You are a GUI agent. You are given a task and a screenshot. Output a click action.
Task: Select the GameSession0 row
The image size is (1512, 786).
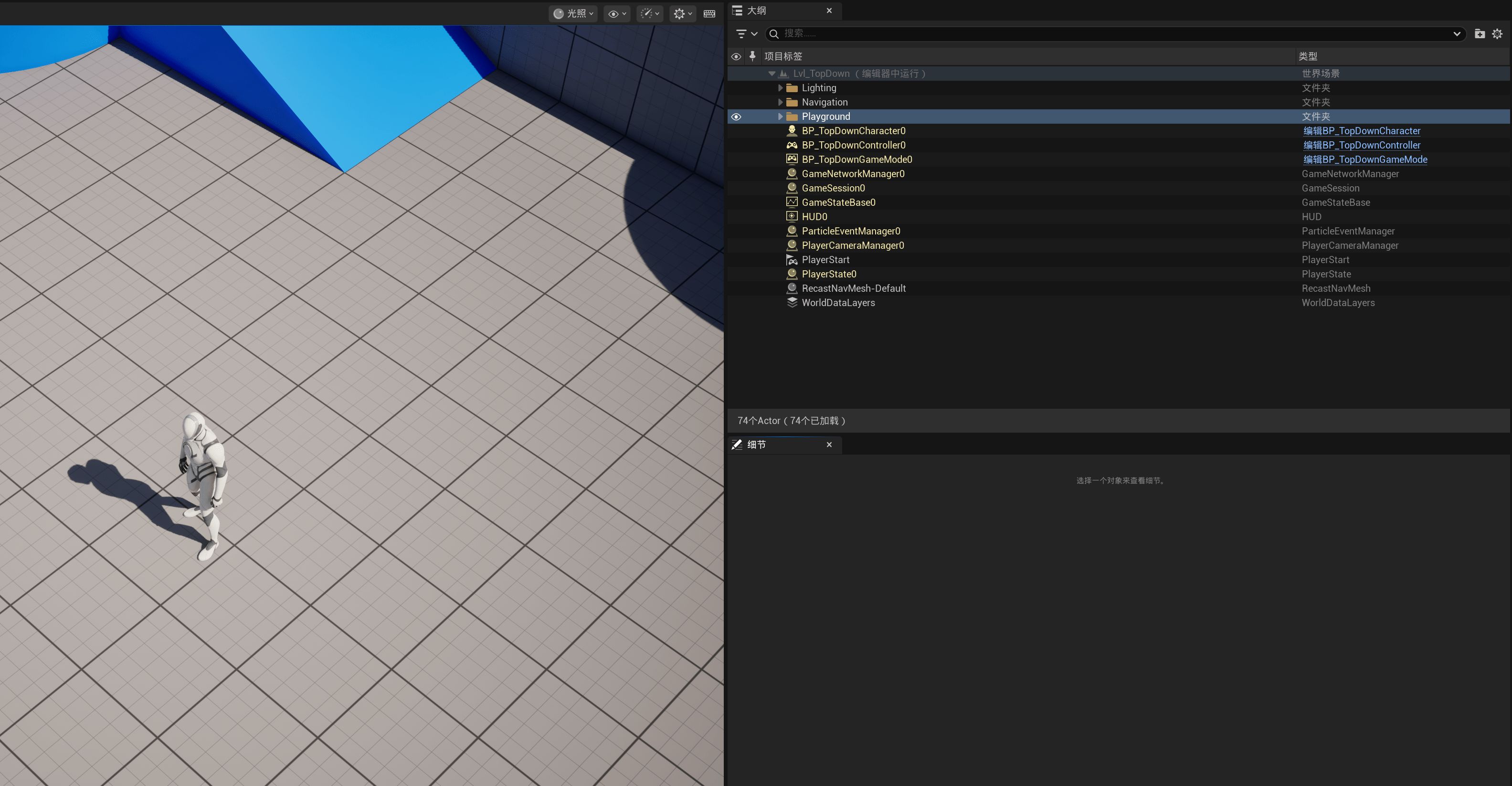click(1118, 189)
